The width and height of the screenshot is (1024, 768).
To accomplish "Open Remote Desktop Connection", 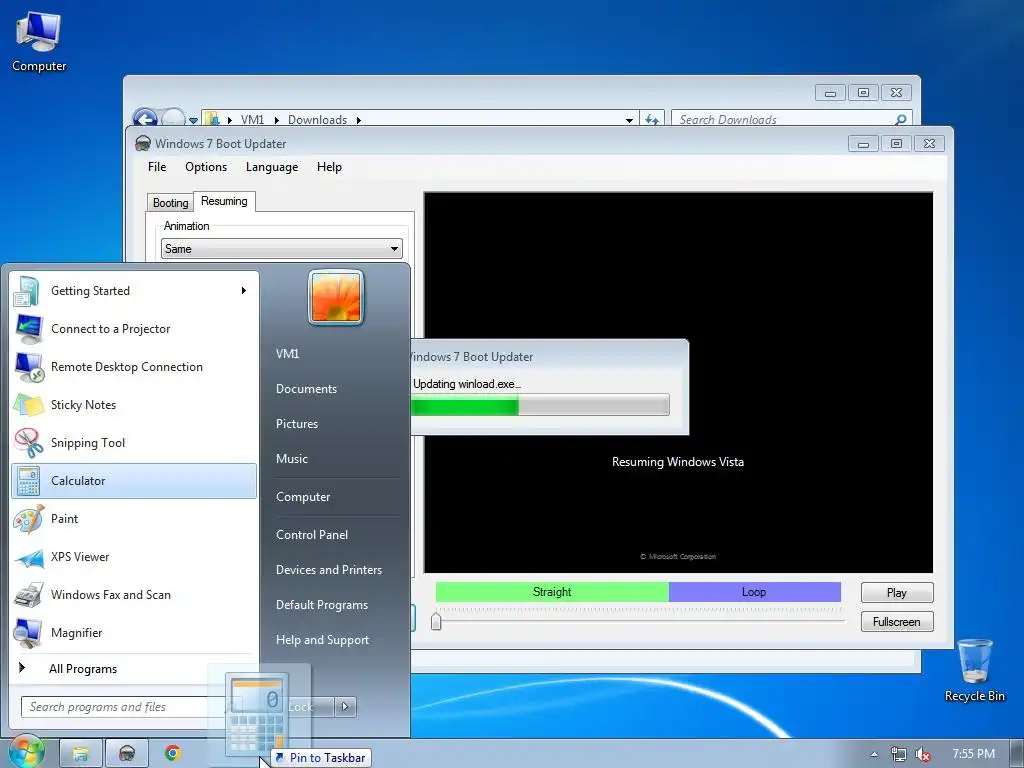I will (134, 366).
